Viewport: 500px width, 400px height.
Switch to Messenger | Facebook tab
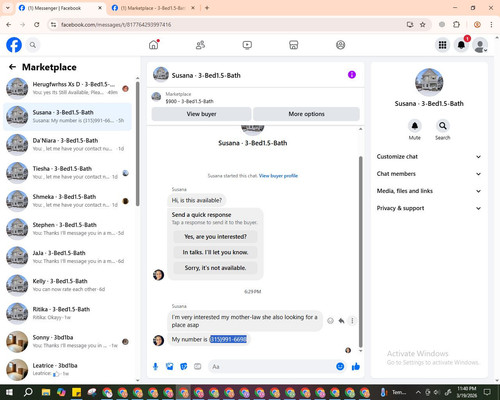(60, 8)
